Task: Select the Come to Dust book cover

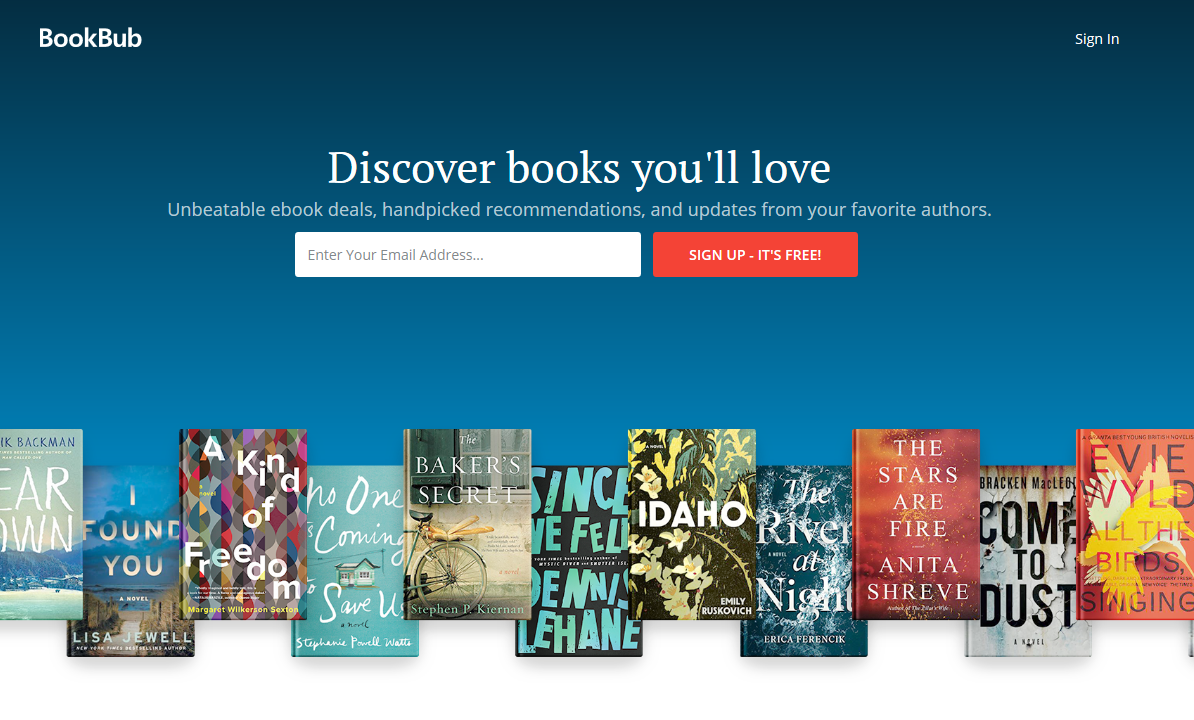Action: [1028, 561]
